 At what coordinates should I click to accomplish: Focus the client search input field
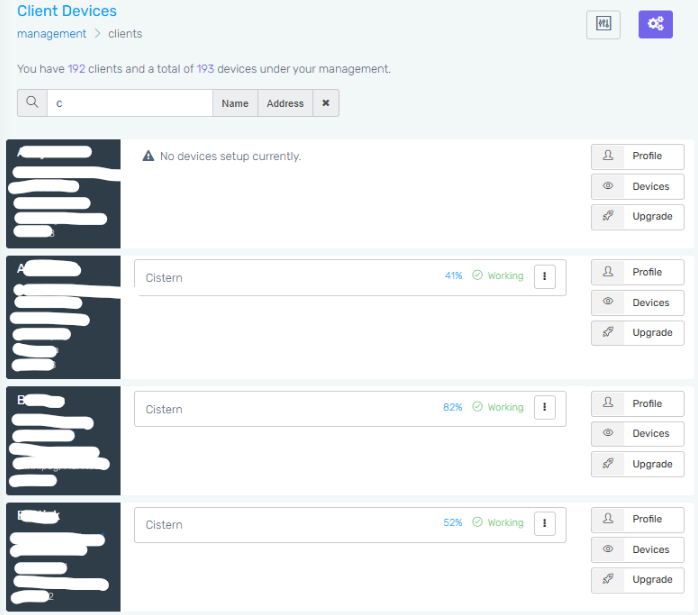point(130,103)
